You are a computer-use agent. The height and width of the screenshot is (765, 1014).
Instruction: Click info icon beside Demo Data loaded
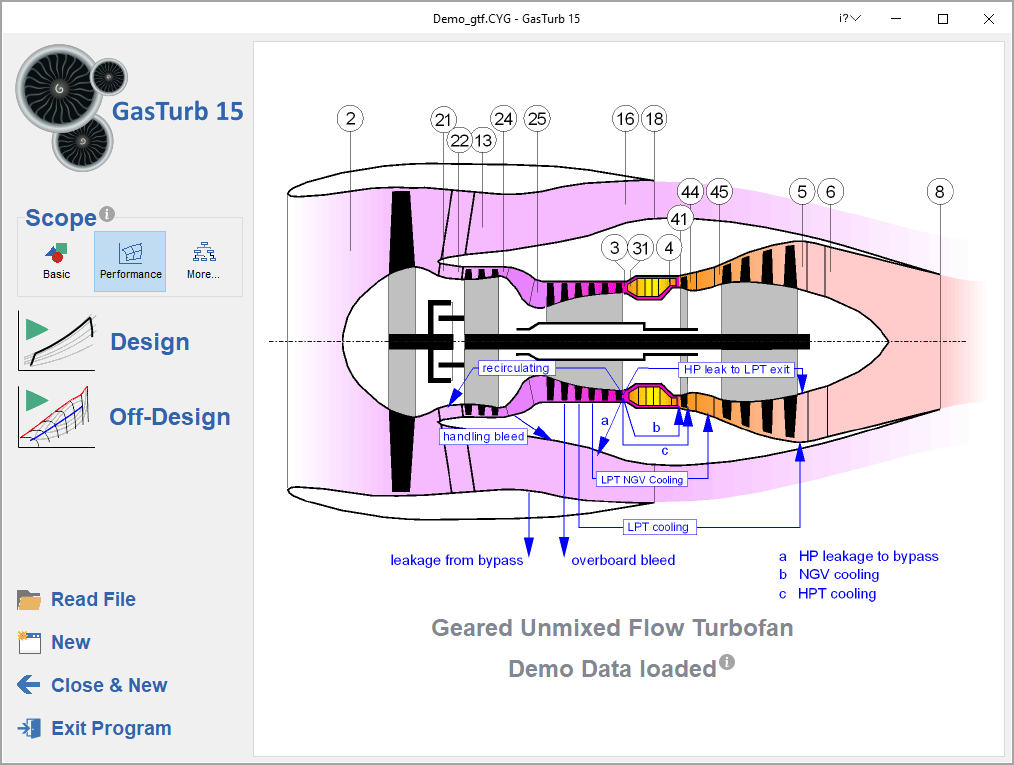727,662
